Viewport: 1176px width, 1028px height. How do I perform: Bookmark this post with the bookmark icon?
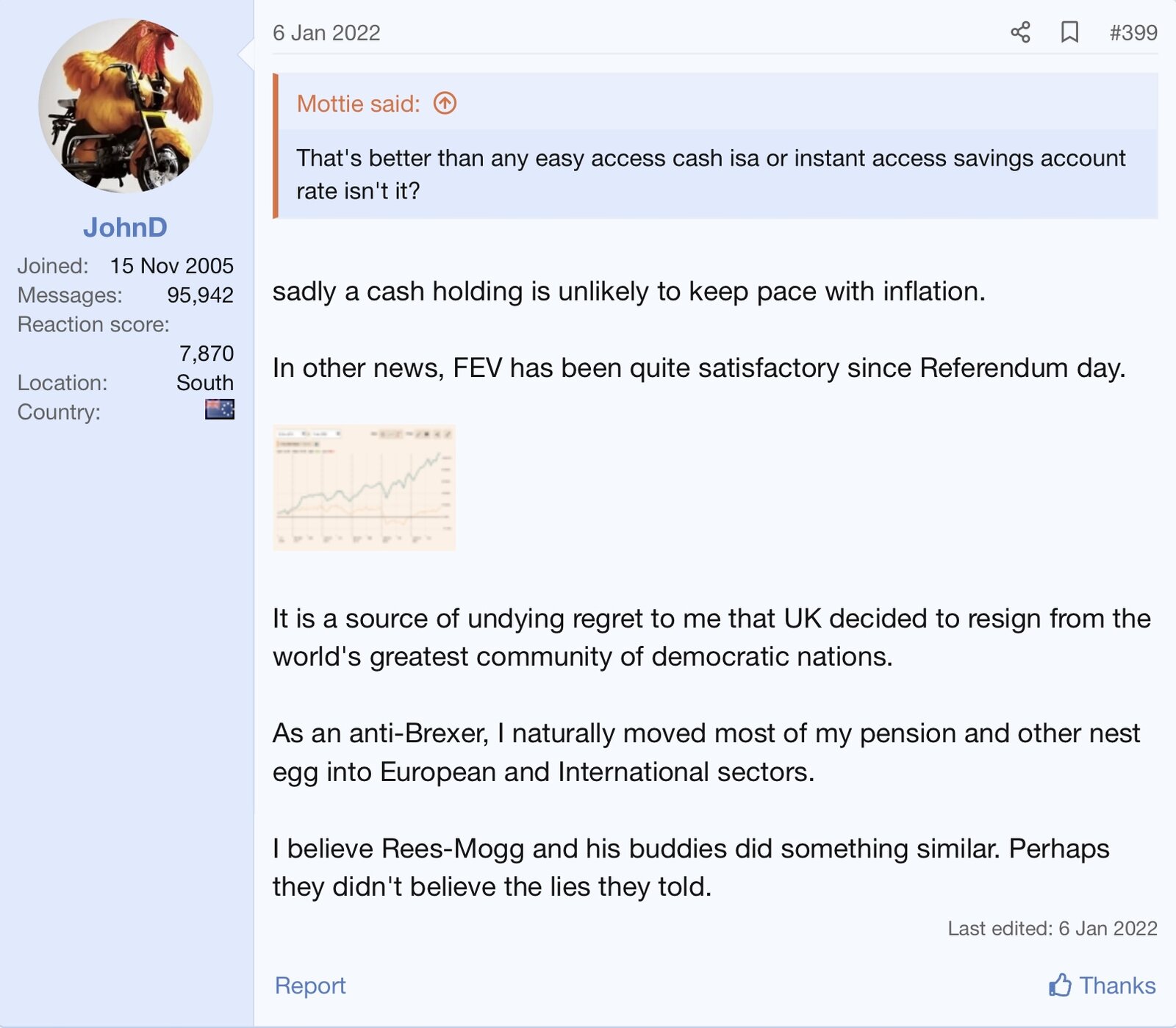point(1069,32)
